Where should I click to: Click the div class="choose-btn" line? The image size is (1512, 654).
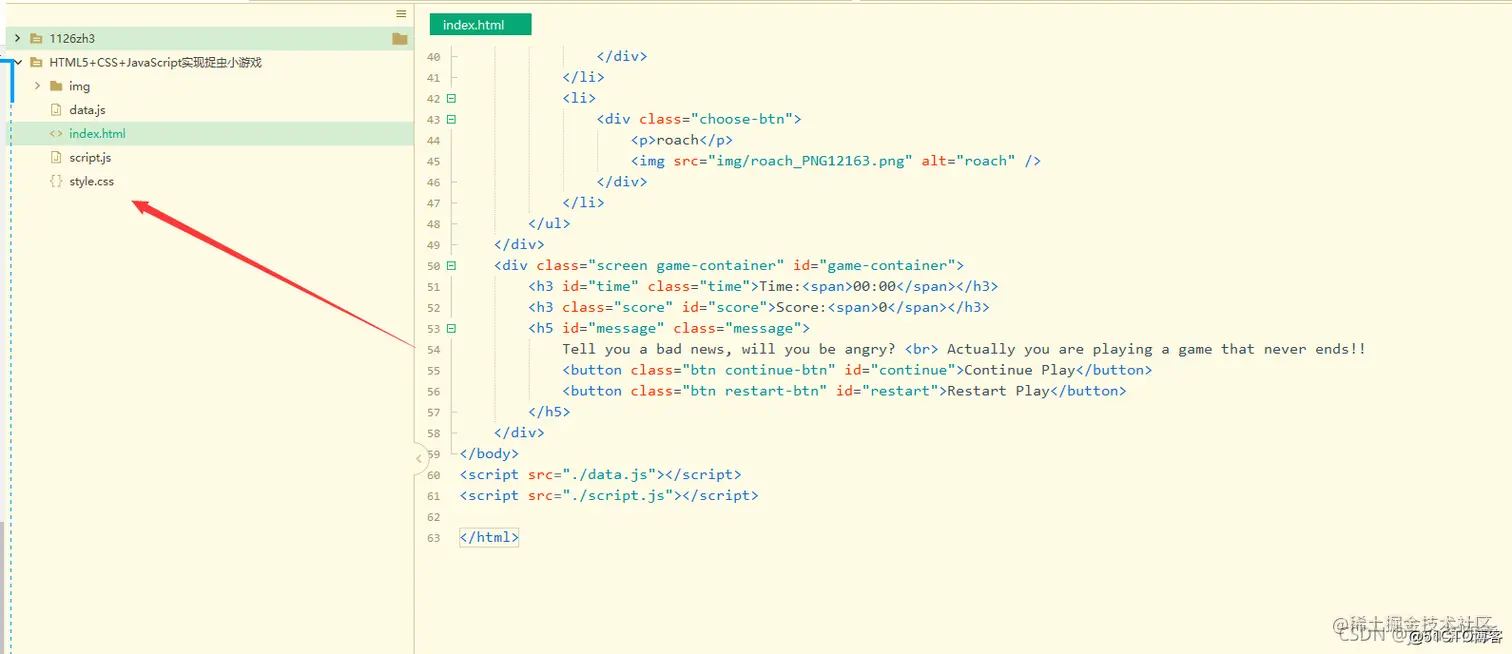click(699, 119)
